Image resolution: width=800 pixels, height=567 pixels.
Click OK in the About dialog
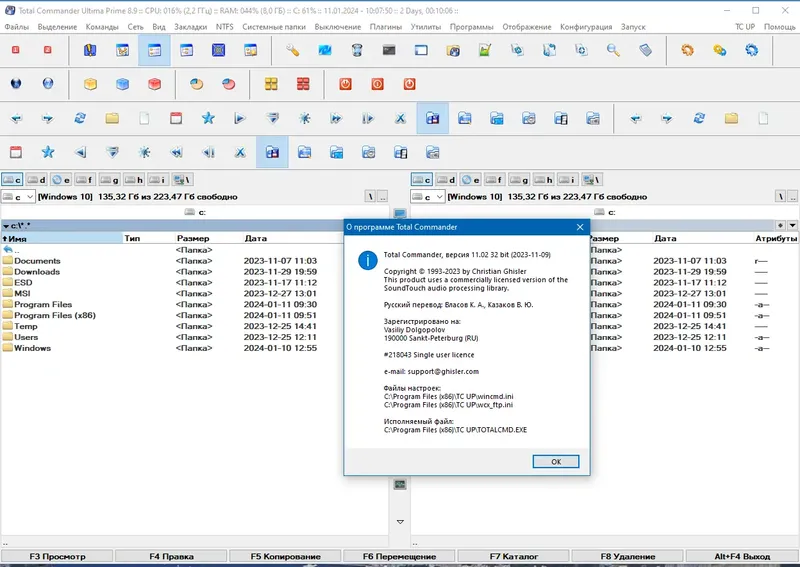pos(556,461)
